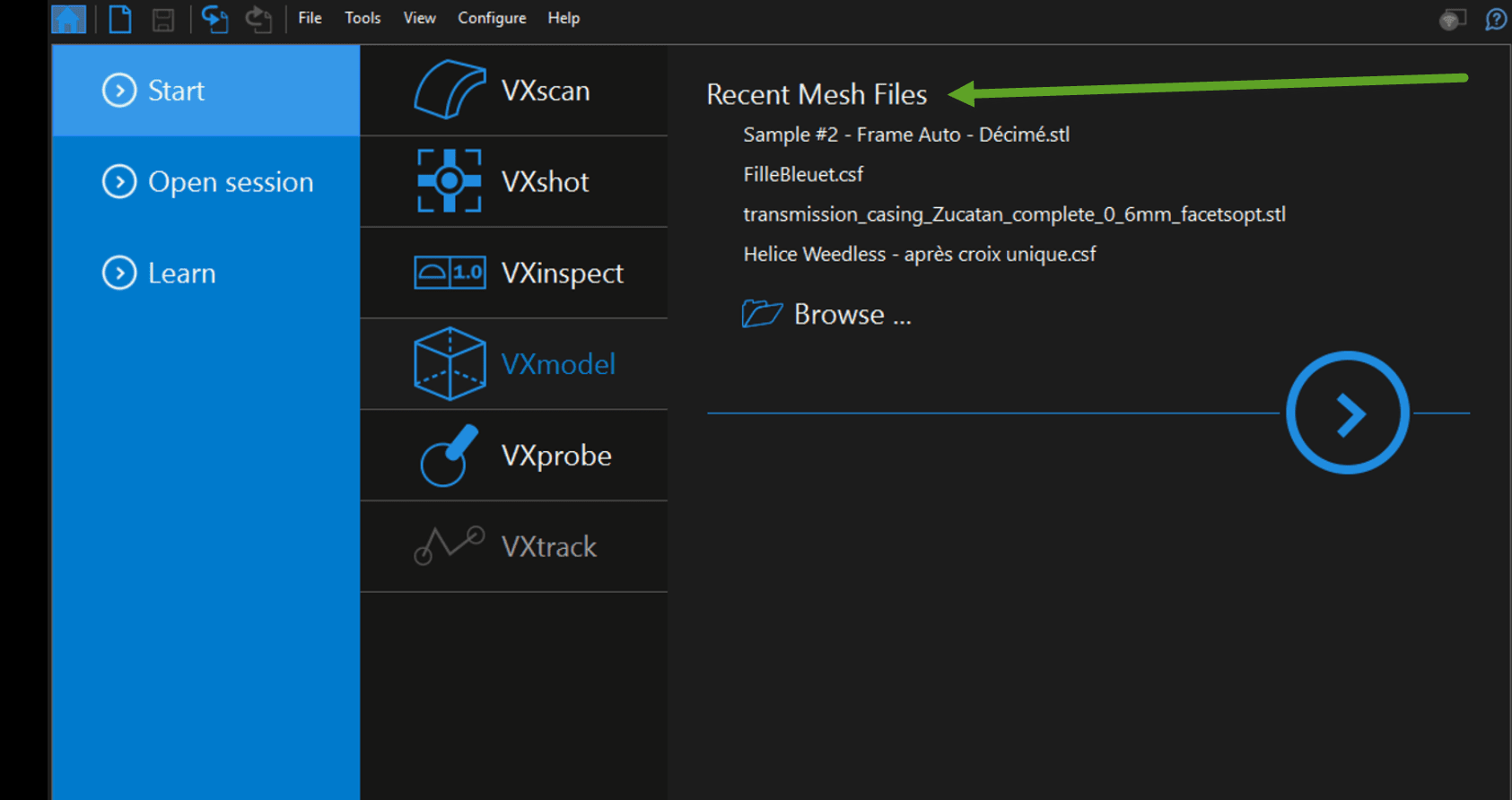Click the Recent Mesh Files heading
1512x800 pixels.
tap(817, 94)
